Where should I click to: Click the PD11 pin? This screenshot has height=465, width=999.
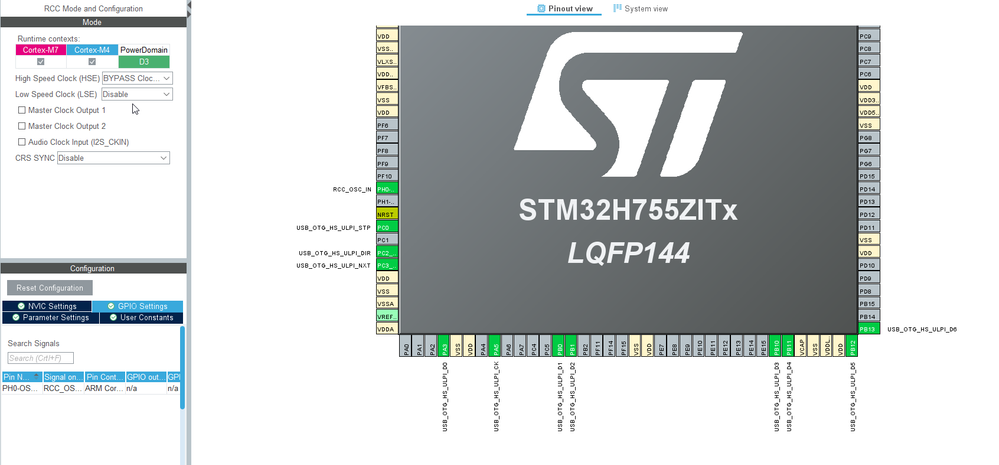pyautogui.click(x=869, y=227)
